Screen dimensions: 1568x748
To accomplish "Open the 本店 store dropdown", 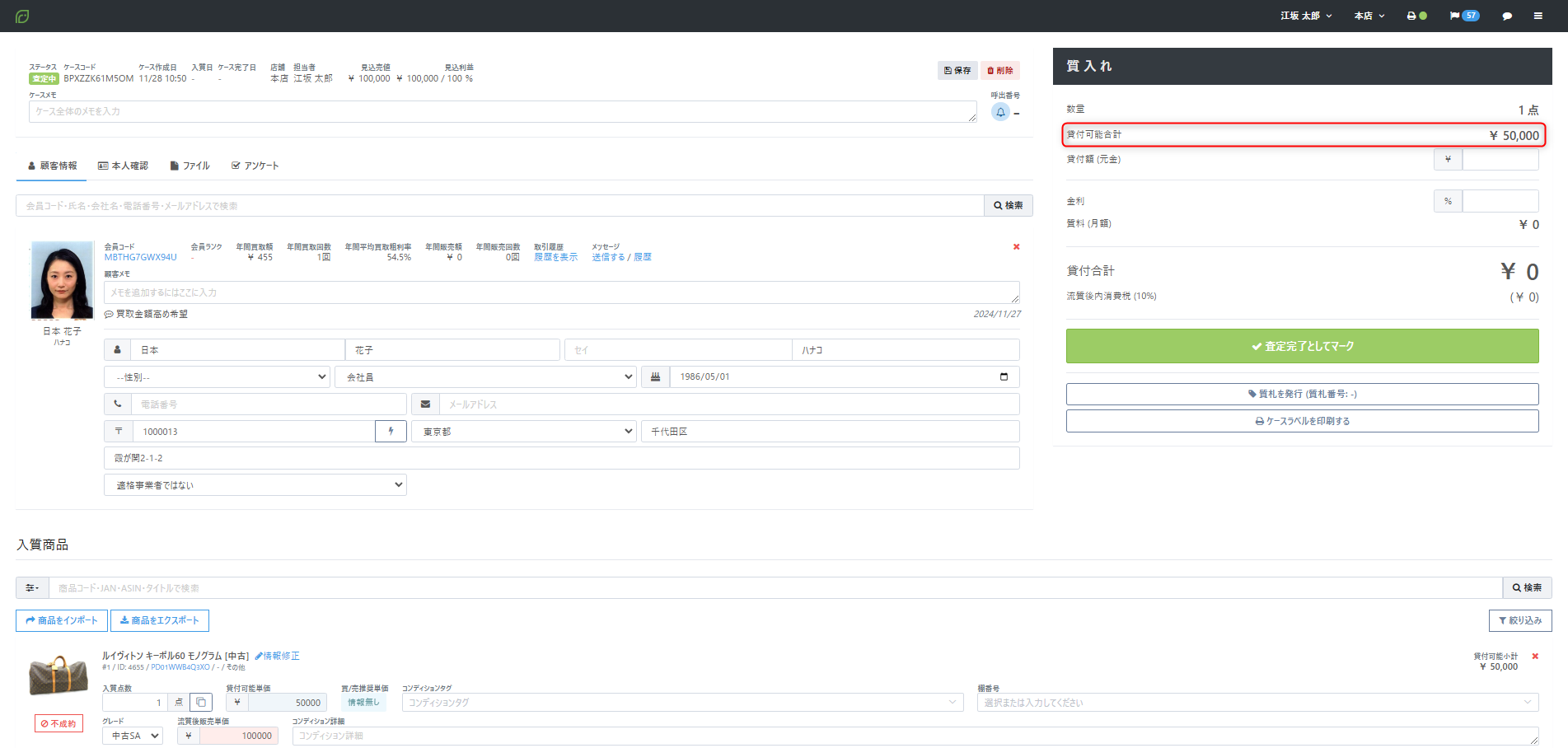I will 1369,16.
